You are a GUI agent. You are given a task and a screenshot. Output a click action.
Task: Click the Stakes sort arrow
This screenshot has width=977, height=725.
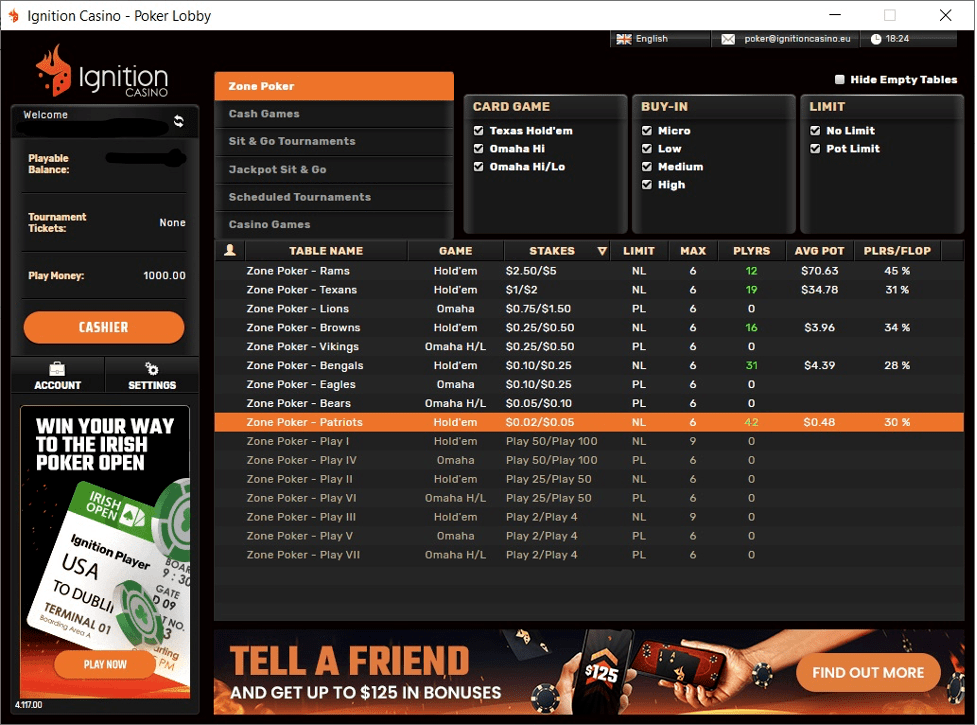pyautogui.click(x=602, y=251)
